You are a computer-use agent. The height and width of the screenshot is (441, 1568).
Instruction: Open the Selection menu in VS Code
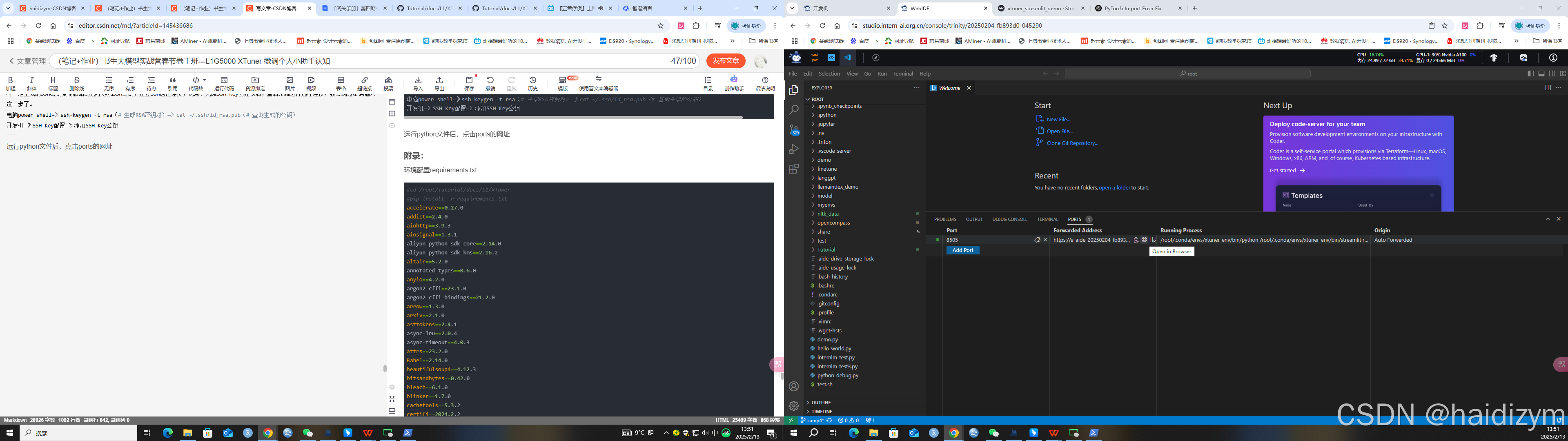(x=829, y=73)
